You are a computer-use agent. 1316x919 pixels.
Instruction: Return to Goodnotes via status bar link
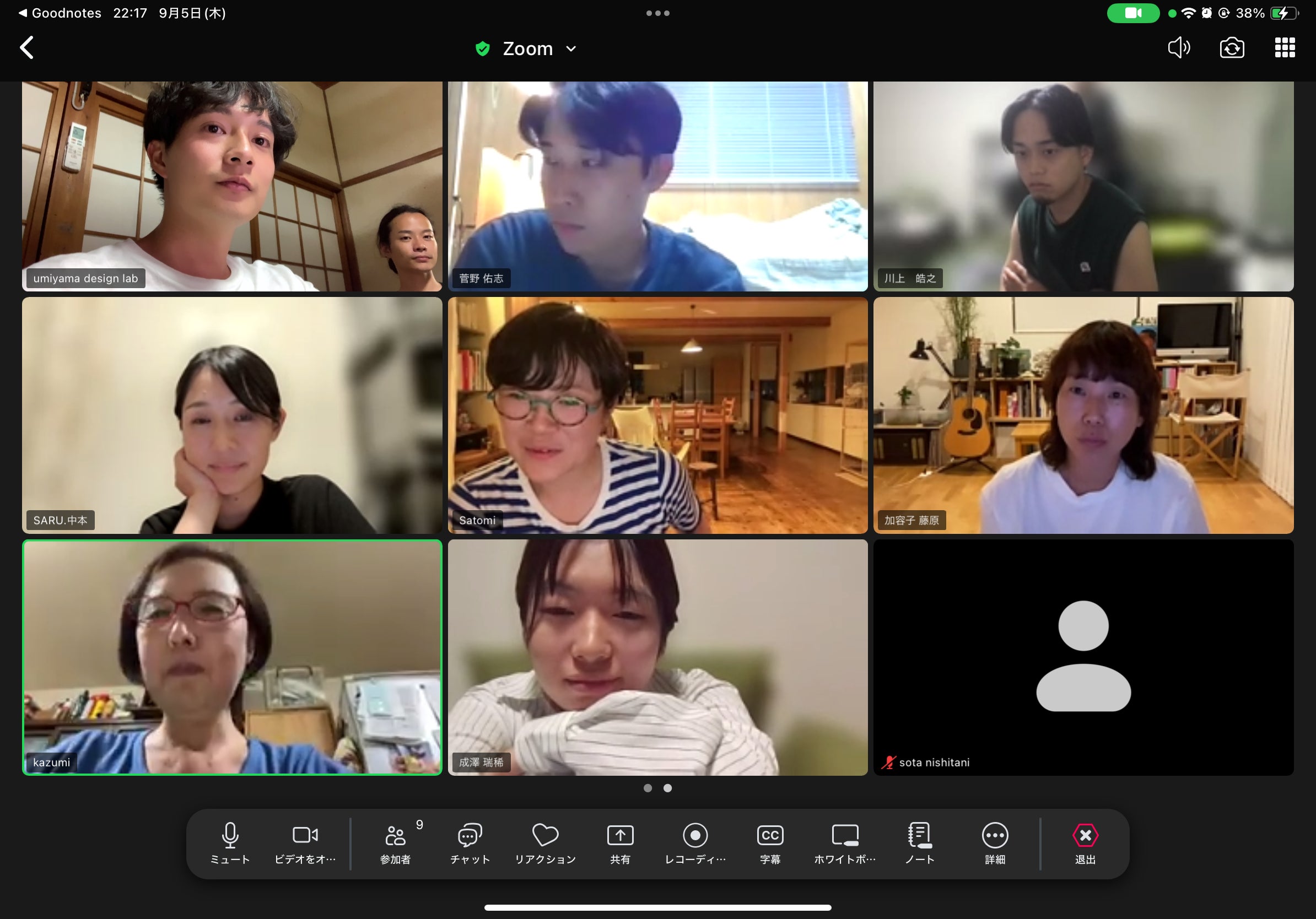tap(60, 13)
